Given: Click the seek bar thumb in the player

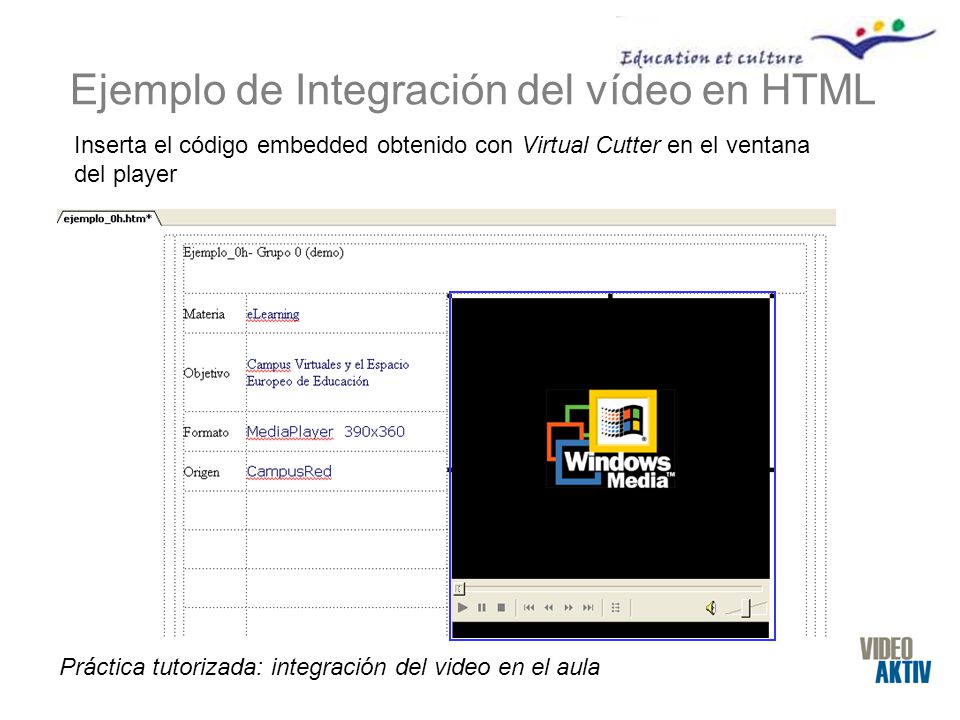Looking at the screenshot, I should [x=460, y=588].
